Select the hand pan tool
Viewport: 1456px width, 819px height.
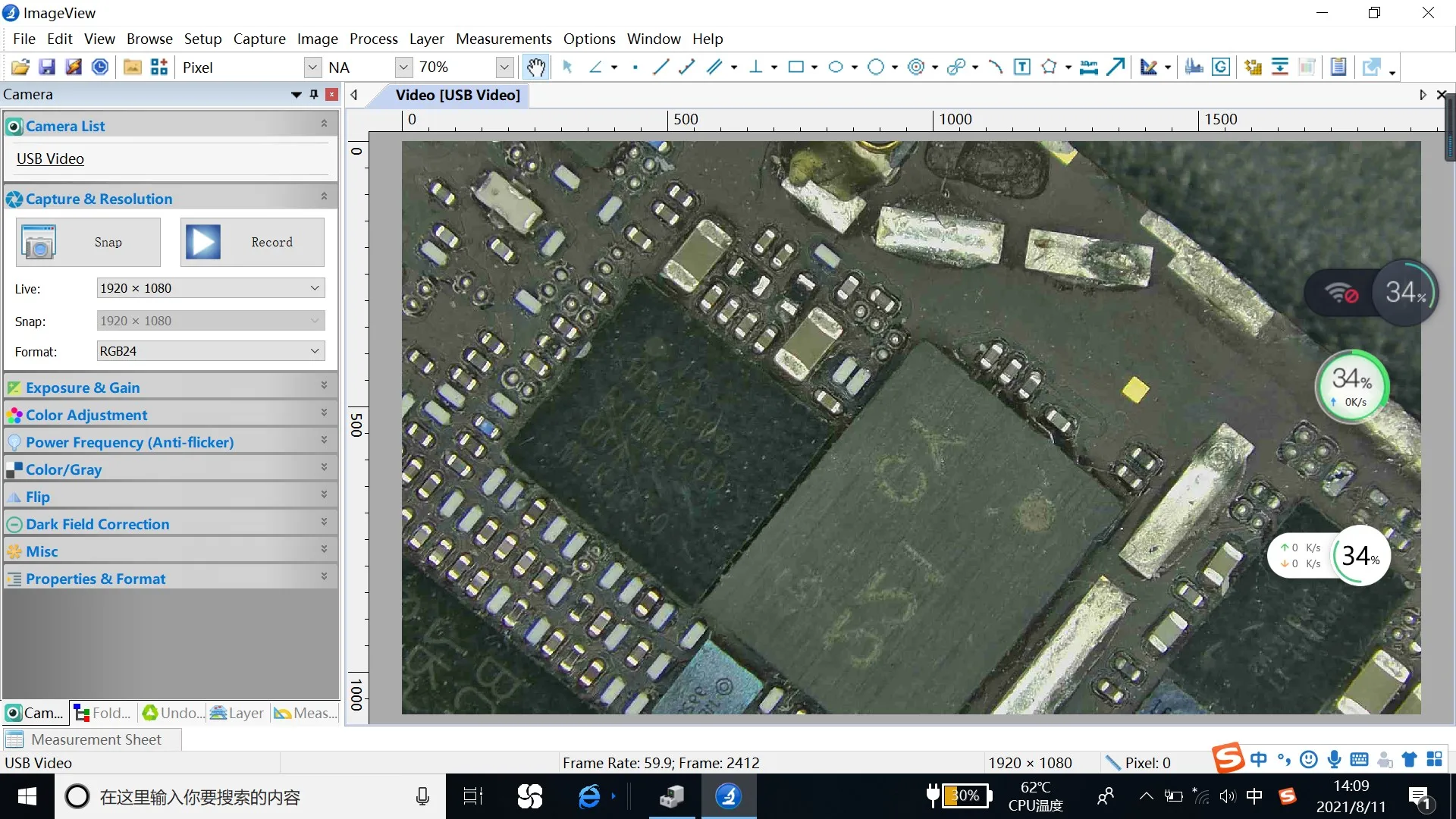(535, 67)
